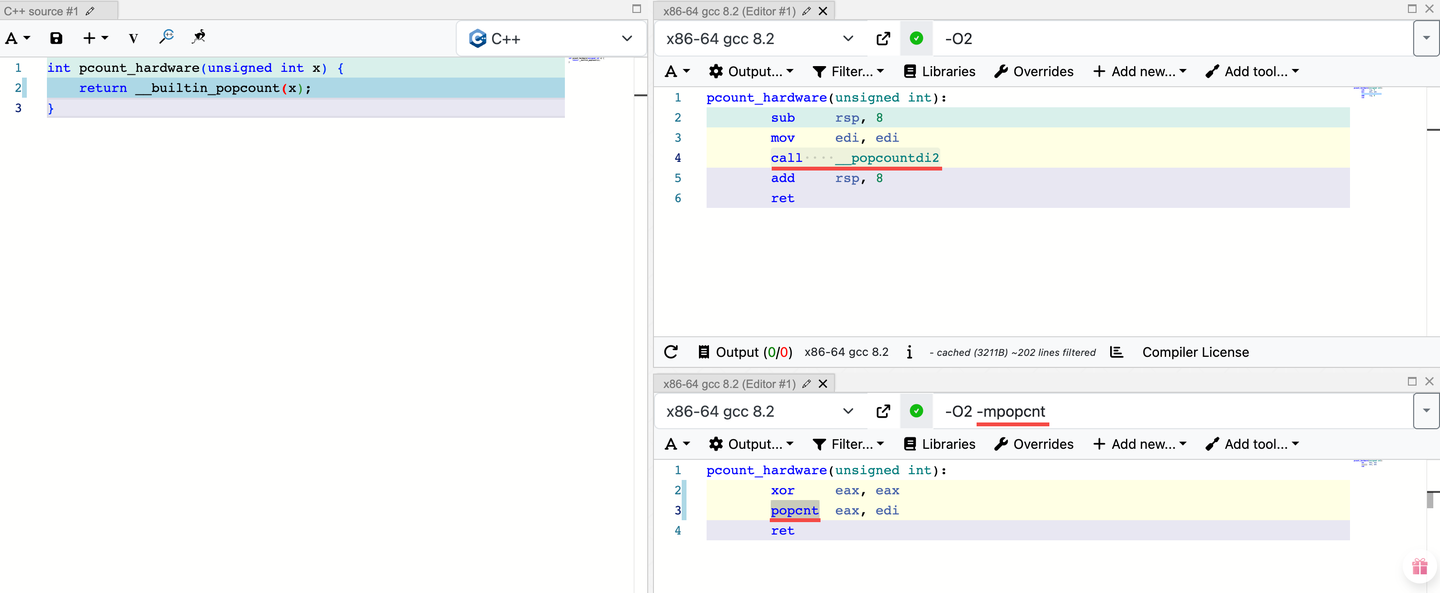Open the C++ language selector dropdown
The width and height of the screenshot is (1440, 593).
click(x=551, y=39)
